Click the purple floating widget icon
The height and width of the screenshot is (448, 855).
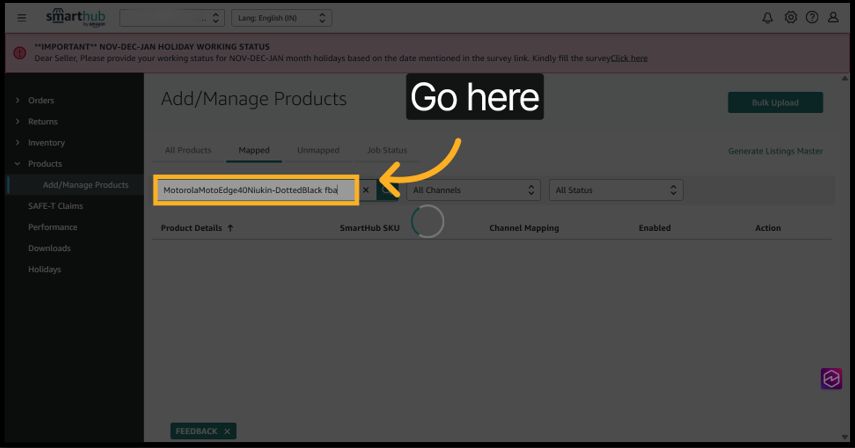tap(832, 379)
